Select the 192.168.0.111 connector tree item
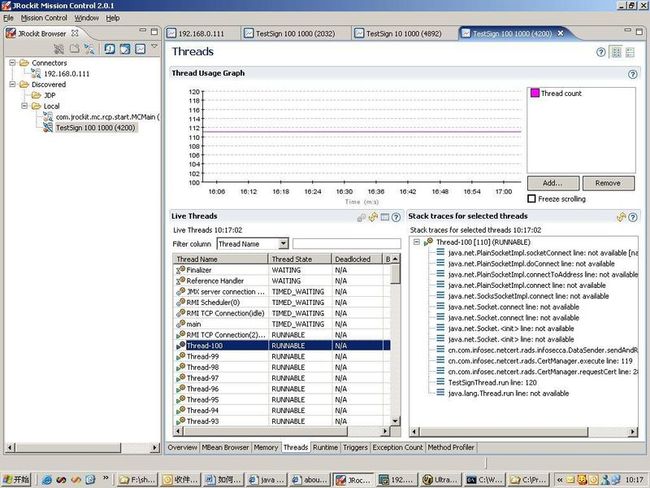Viewport: 650px width, 488px height. 66,74
